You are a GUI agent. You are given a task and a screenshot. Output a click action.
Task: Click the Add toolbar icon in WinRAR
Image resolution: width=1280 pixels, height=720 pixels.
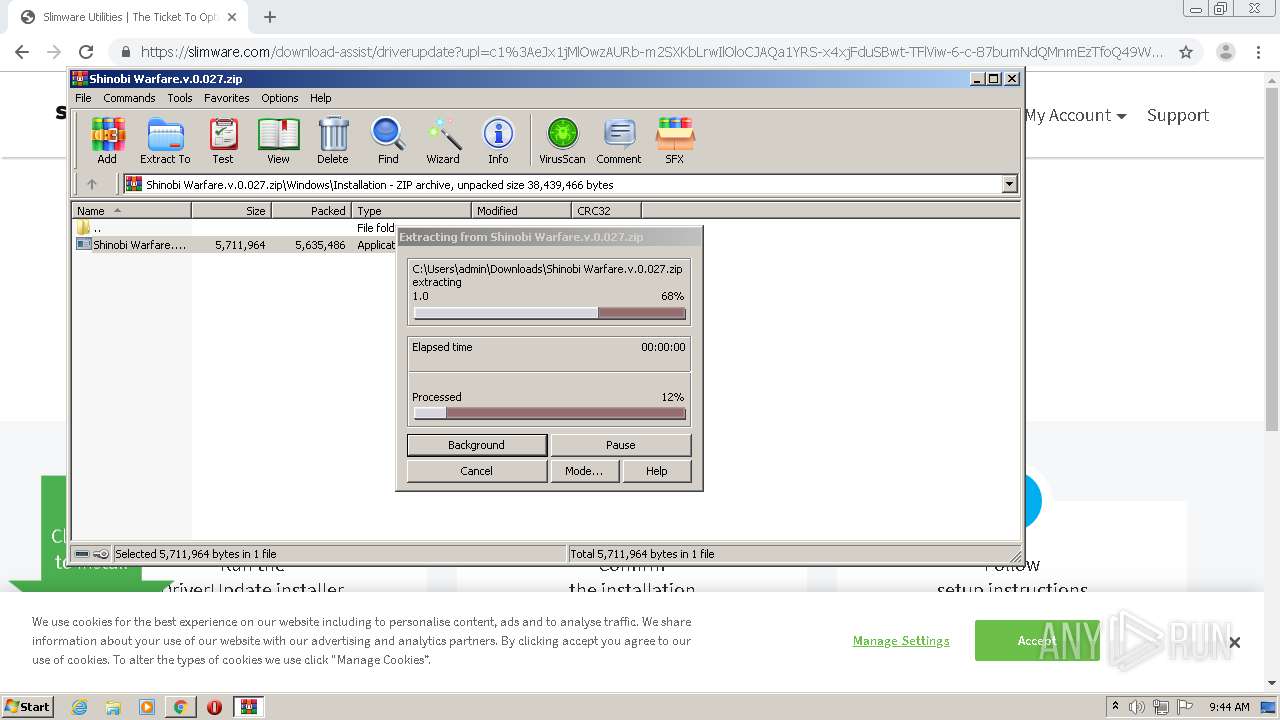[x=107, y=140]
